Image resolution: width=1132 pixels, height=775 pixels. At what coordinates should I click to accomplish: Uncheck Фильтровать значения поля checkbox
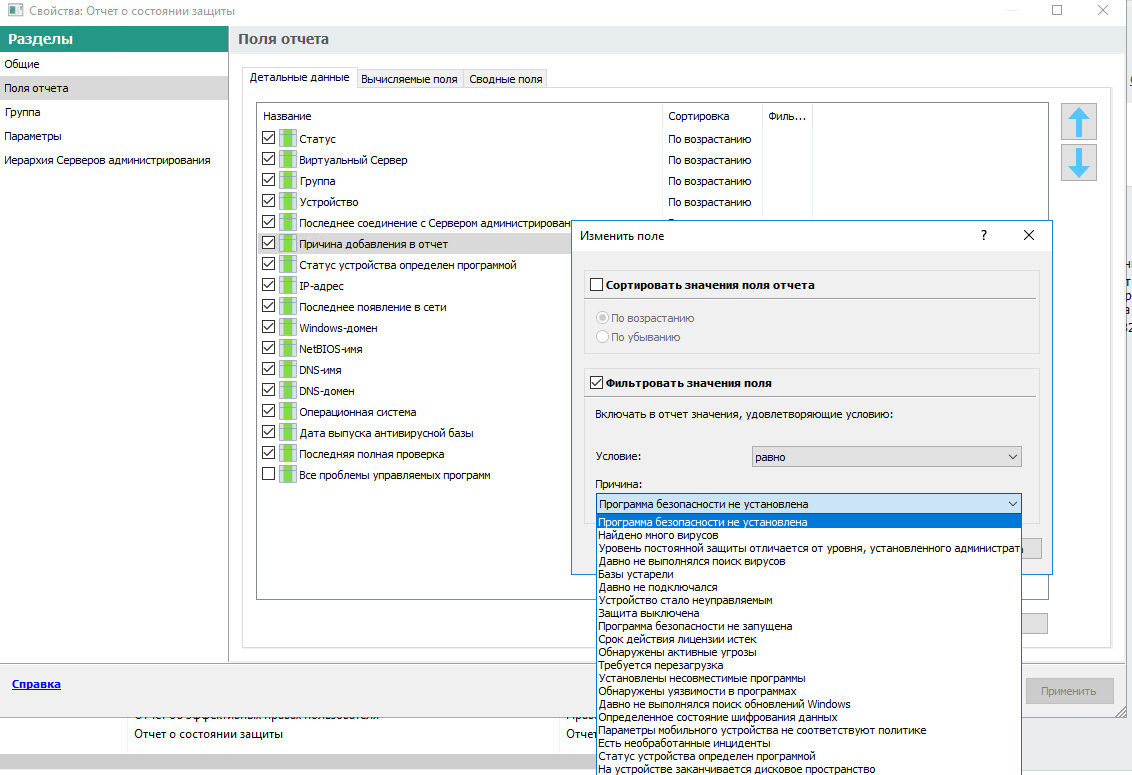[597, 383]
